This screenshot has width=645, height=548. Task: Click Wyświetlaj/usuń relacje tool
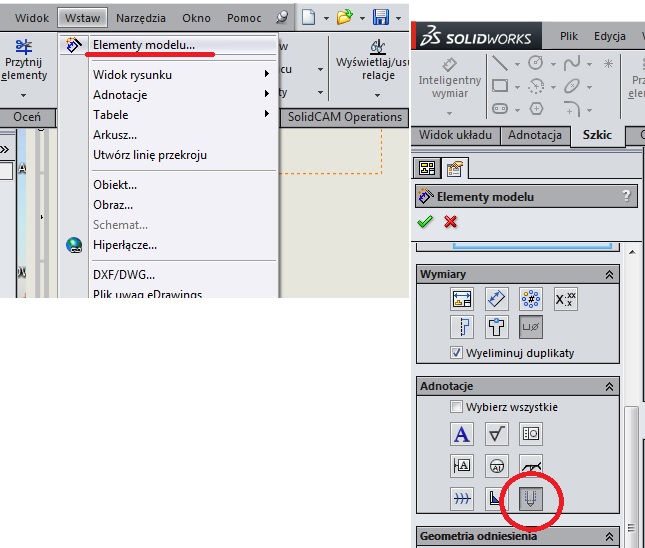coord(374,60)
